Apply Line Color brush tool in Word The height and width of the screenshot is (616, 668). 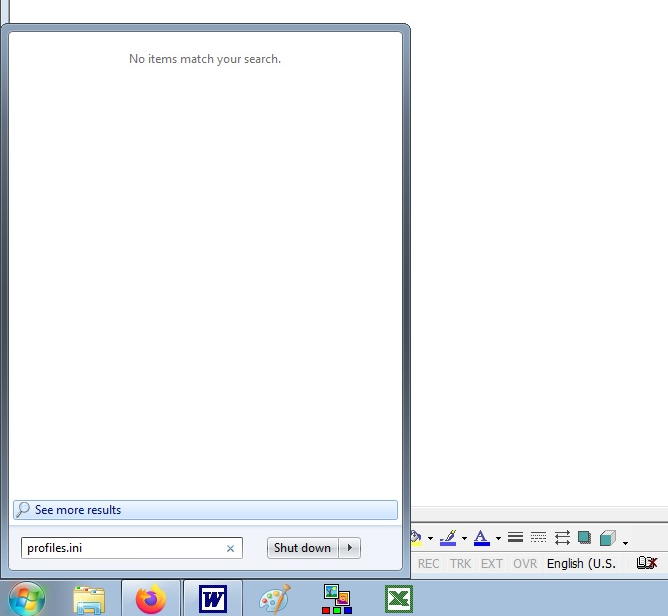[448, 538]
